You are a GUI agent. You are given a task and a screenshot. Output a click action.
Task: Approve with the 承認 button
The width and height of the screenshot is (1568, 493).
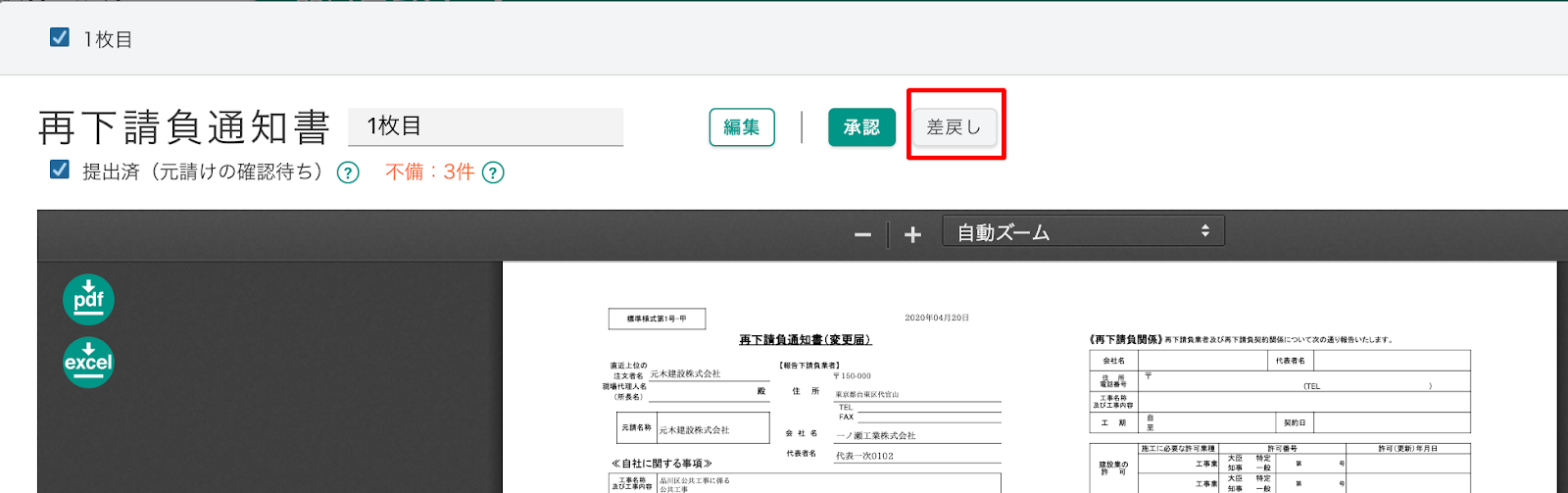861,127
